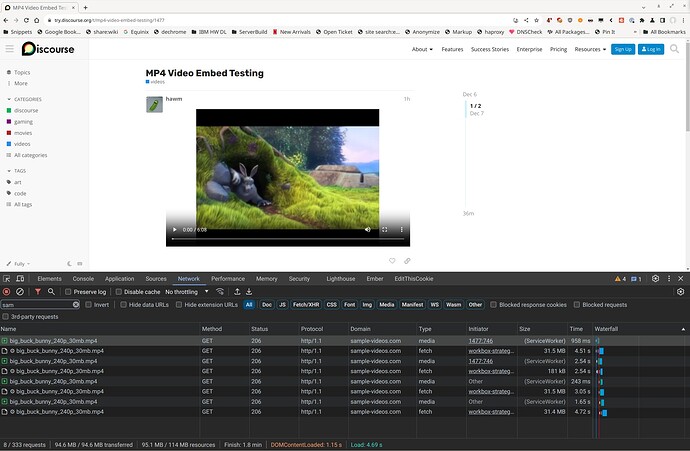Click the Sign Up button
Screen dimensions: 690x451
623,49
